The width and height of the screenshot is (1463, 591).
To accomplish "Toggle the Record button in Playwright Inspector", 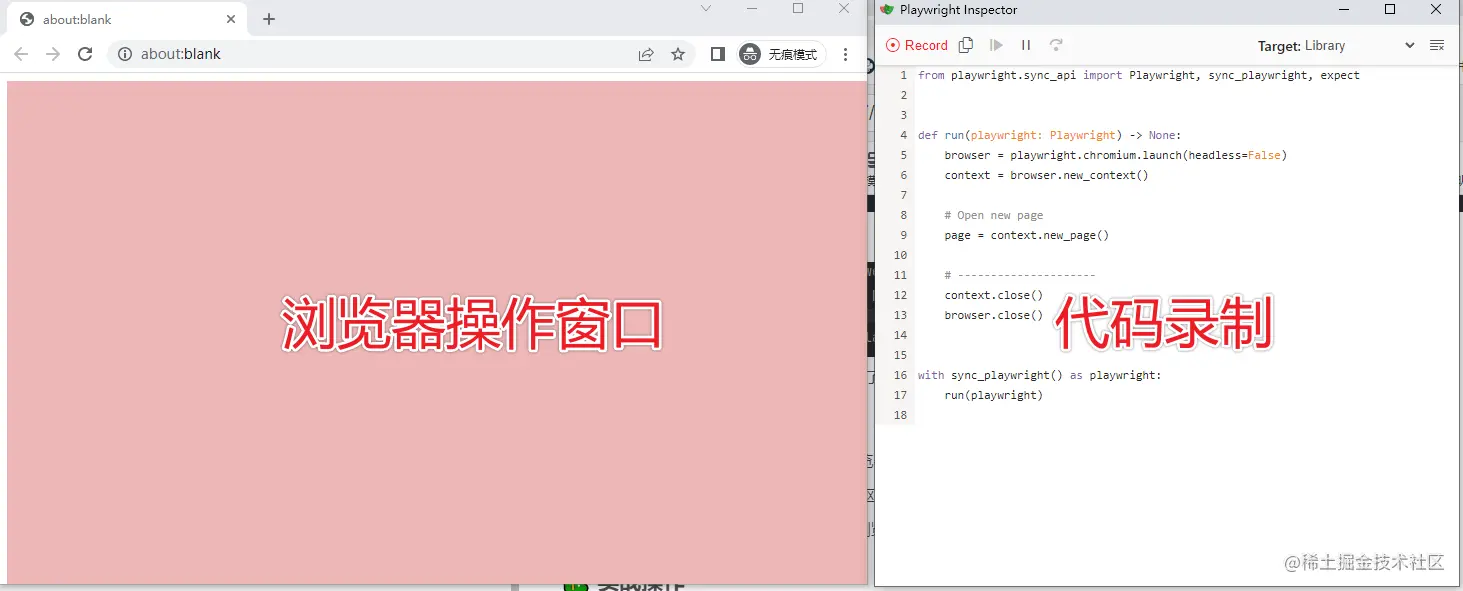I will click(x=916, y=44).
